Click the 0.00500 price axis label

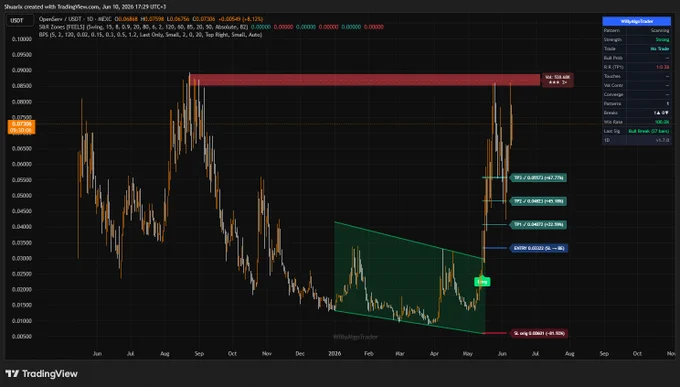pos(22,337)
